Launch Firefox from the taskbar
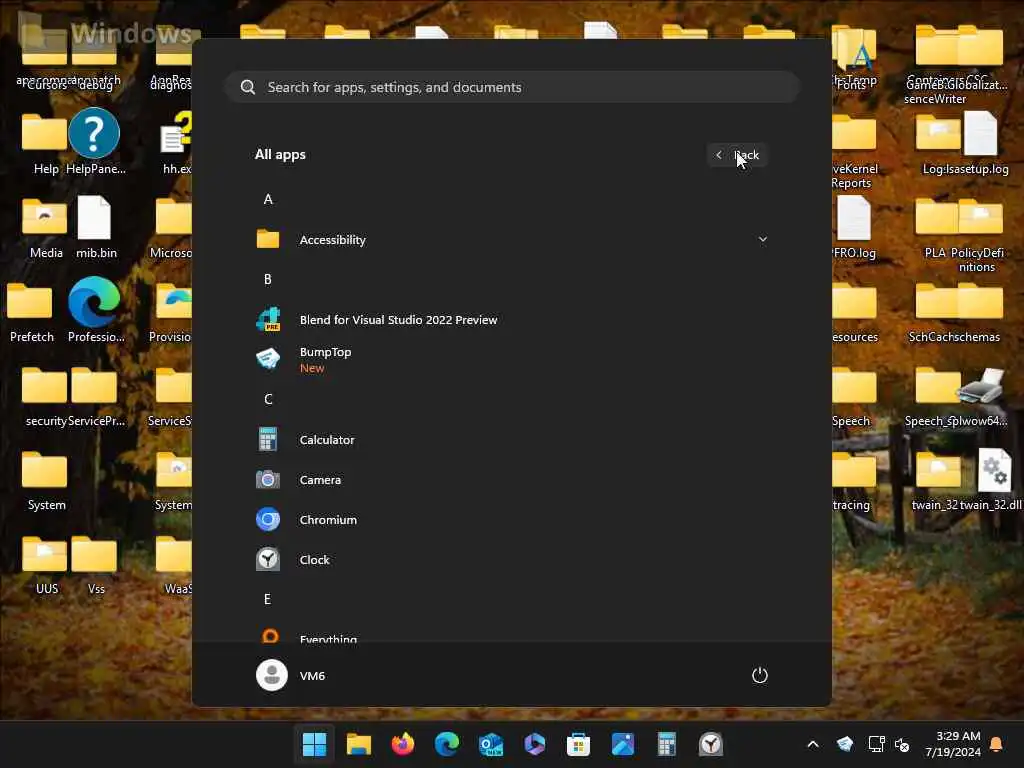 [403, 744]
